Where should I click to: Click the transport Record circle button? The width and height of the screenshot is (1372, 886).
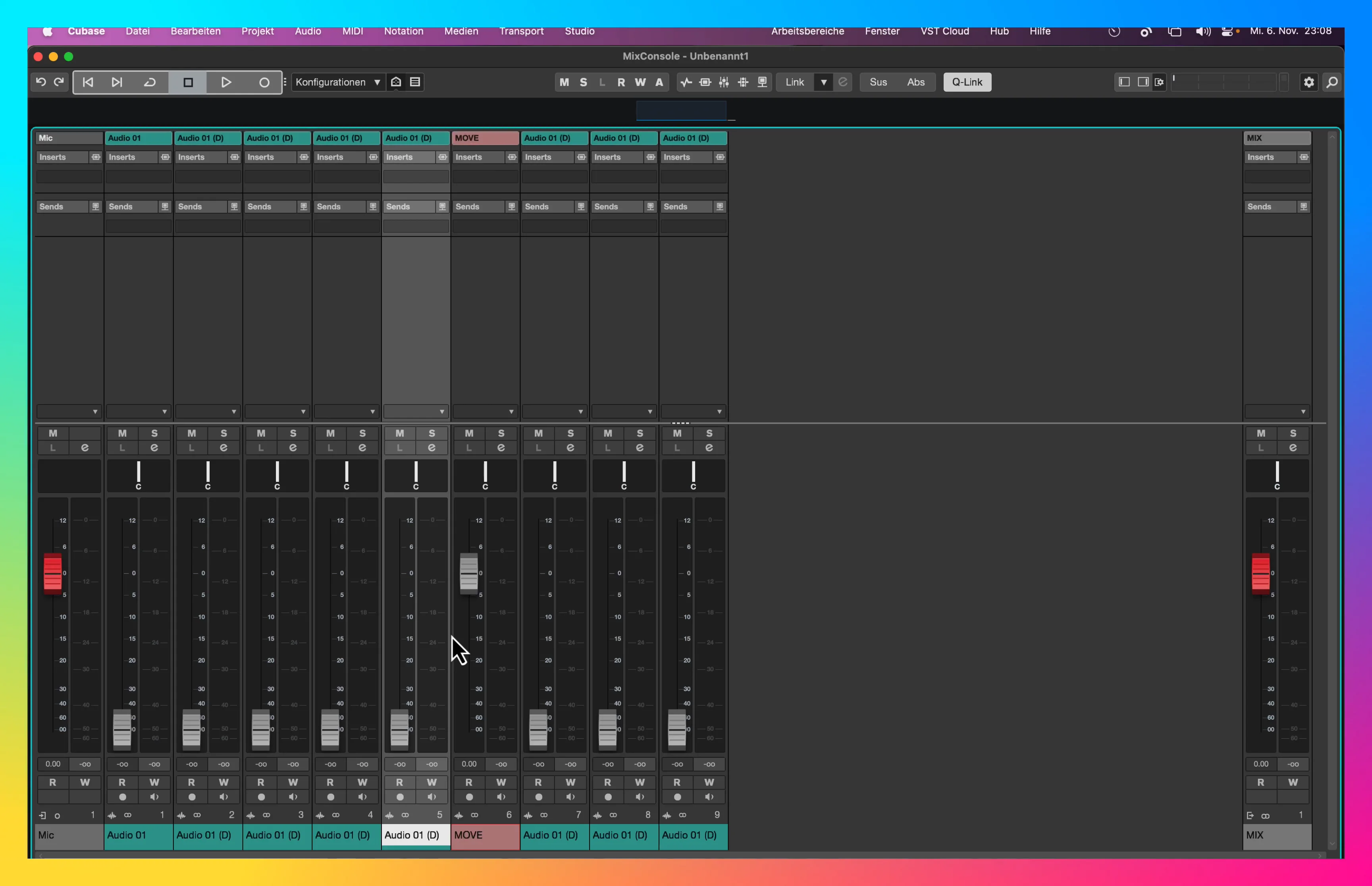tap(264, 82)
